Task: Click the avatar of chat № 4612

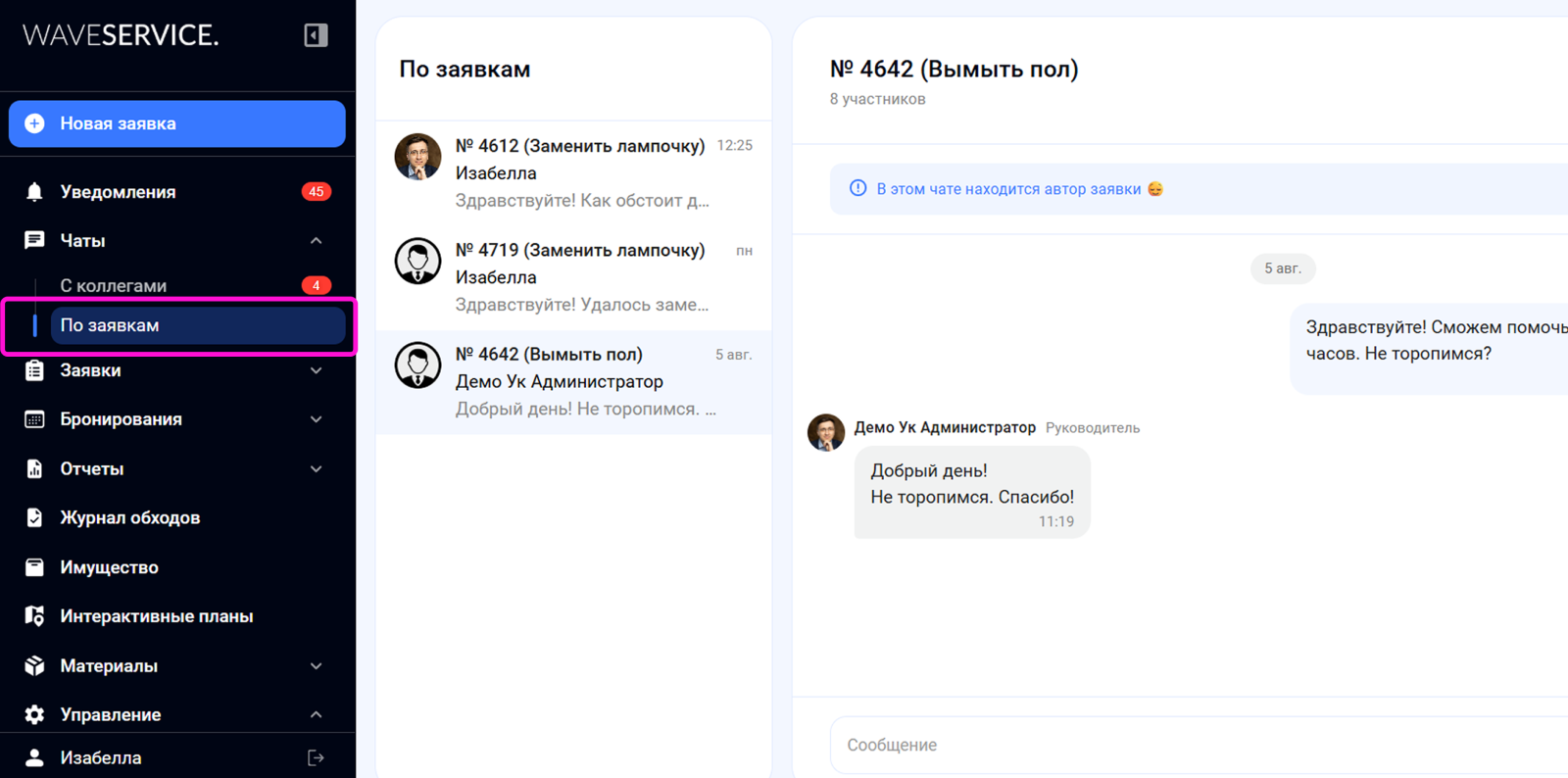Action: [x=417, y=157]
